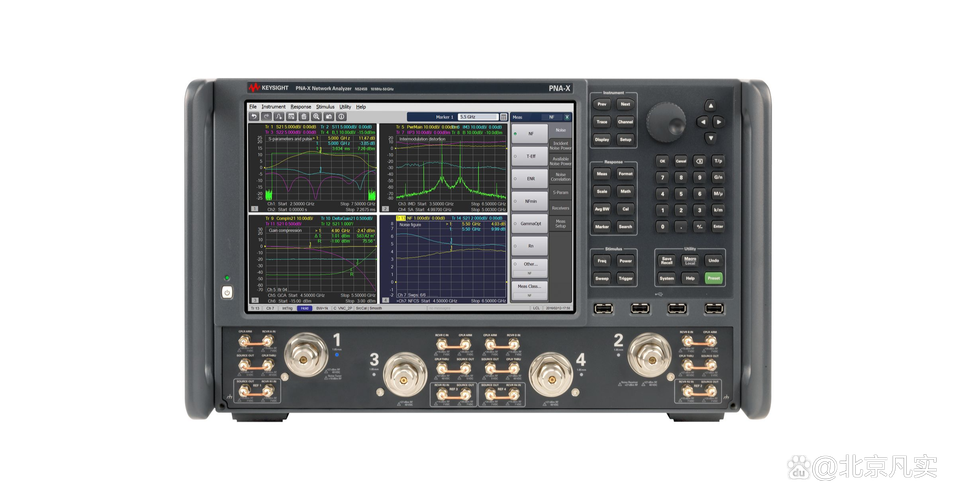Viewport: 956px width, 500px height.
Task: Click the Format hardkey in Response group
Action: 625,174
